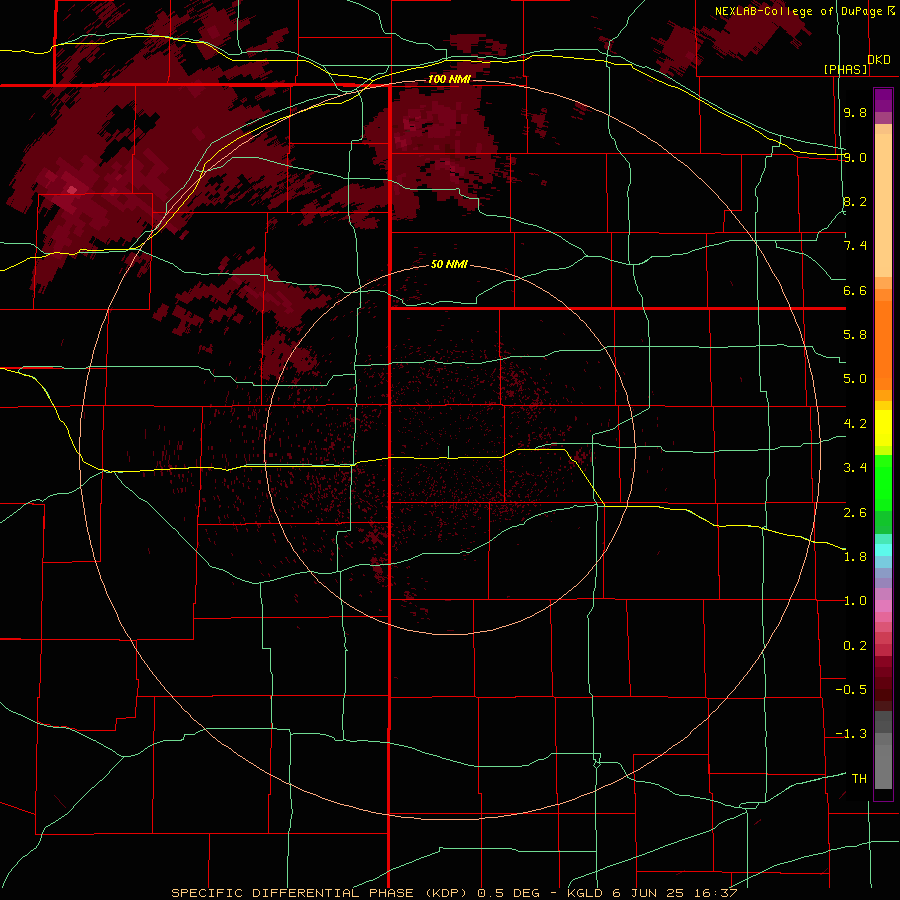This screenshot has width=900, height=900.
Task: Click the 0.5 DEG elevation in caption
Action: click(509, 893)
